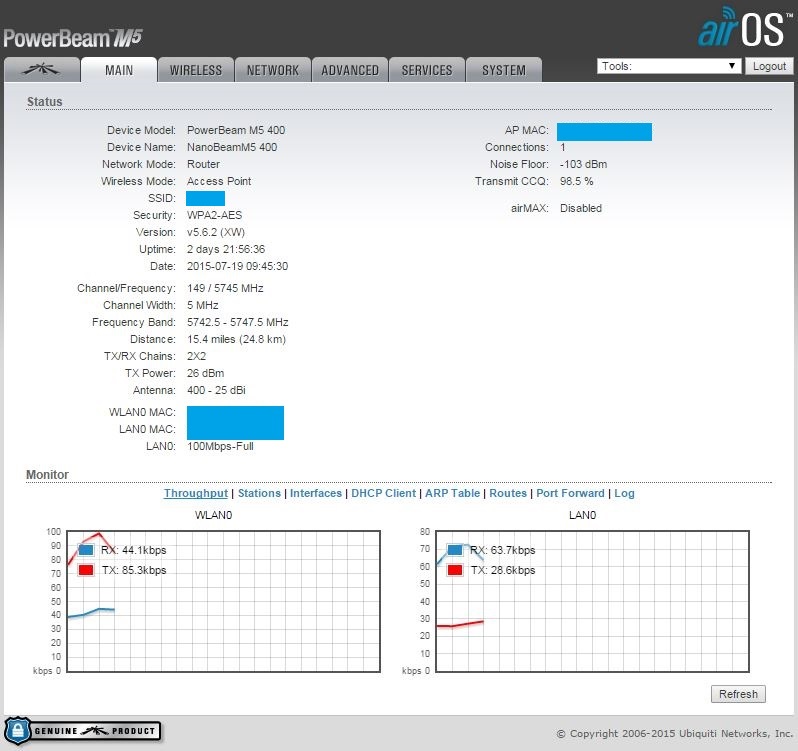The image size is (798, 751).
Task: Open the SERVICES tab
Action: click(x=427, y=70)
